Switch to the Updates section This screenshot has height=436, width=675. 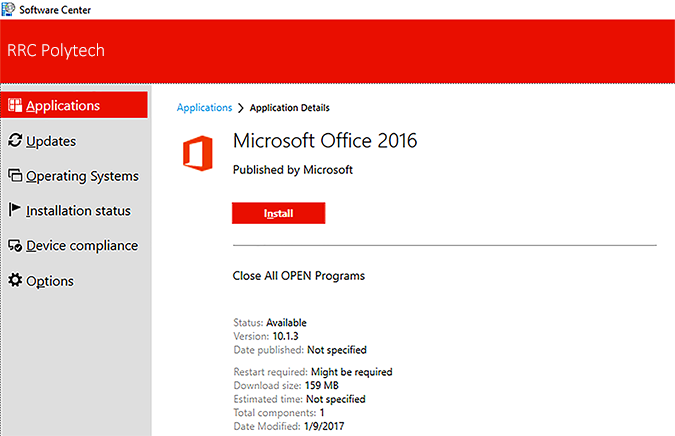point(51,141)
